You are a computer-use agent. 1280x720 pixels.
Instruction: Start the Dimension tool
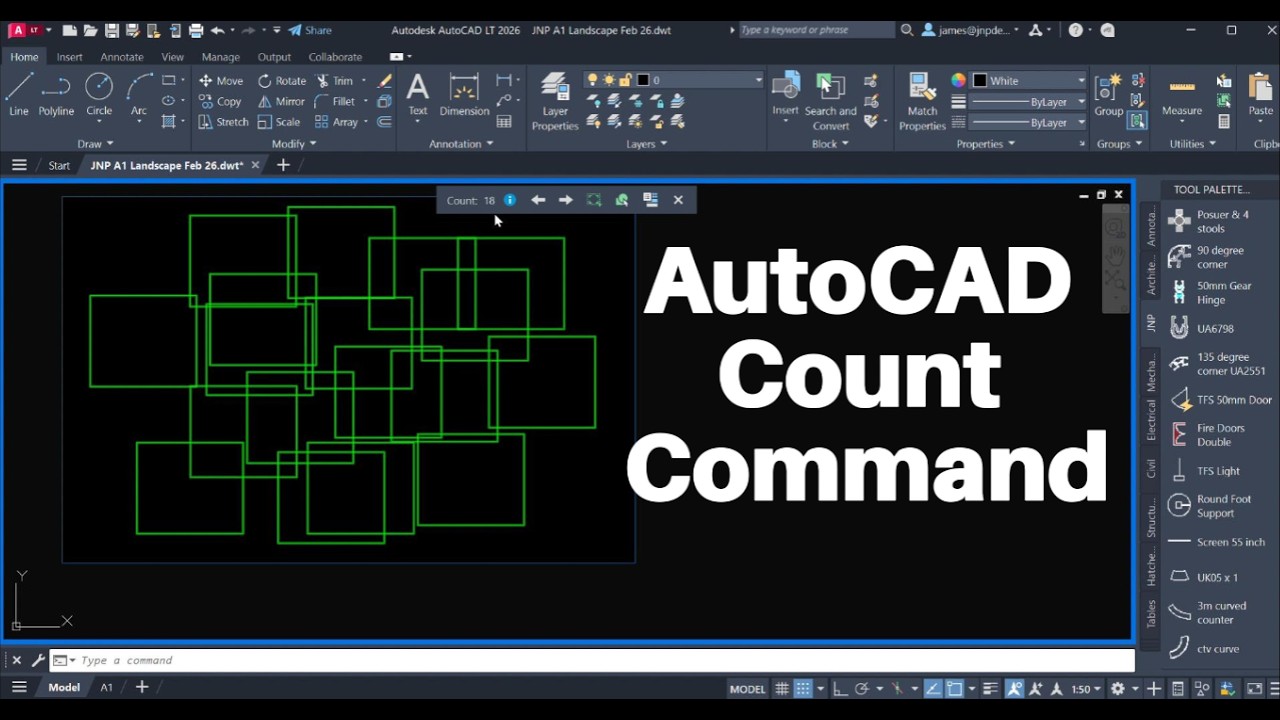click(x=464, y=95)
